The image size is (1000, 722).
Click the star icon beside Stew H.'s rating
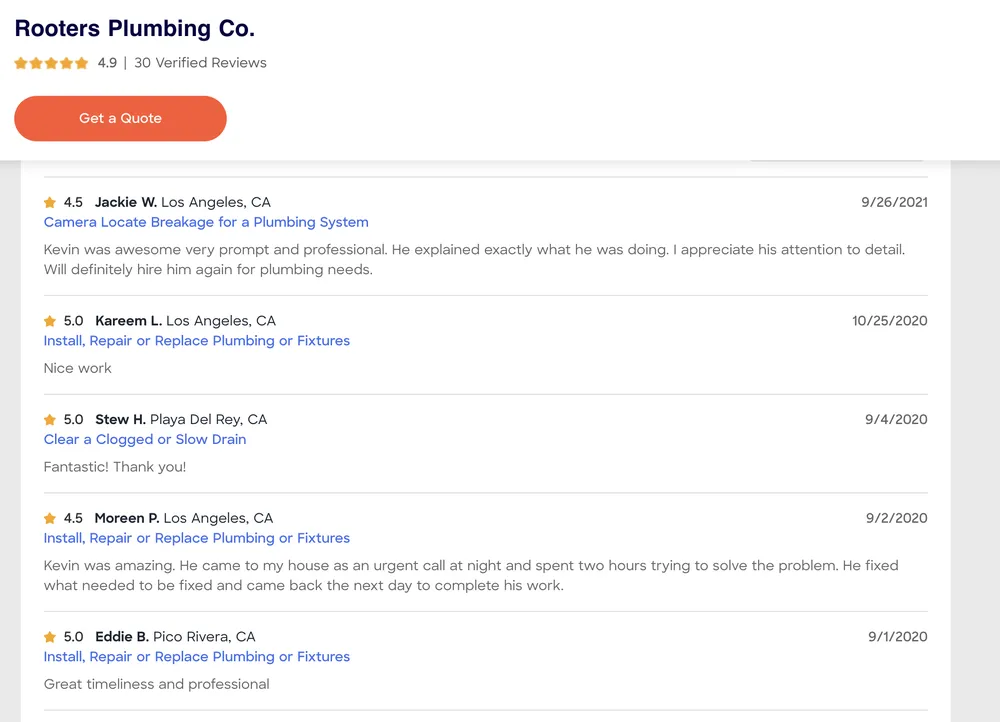point(50,420)
